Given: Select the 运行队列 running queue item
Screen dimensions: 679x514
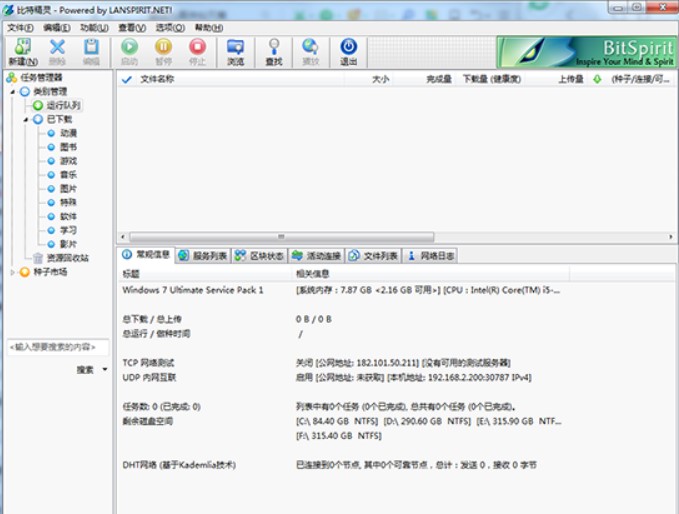Looking at the screenshot, I should pos(57,105).
